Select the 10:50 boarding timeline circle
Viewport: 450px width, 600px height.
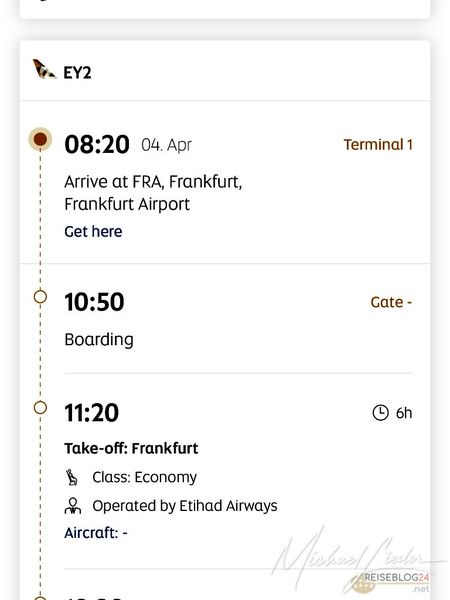point(40,297)
